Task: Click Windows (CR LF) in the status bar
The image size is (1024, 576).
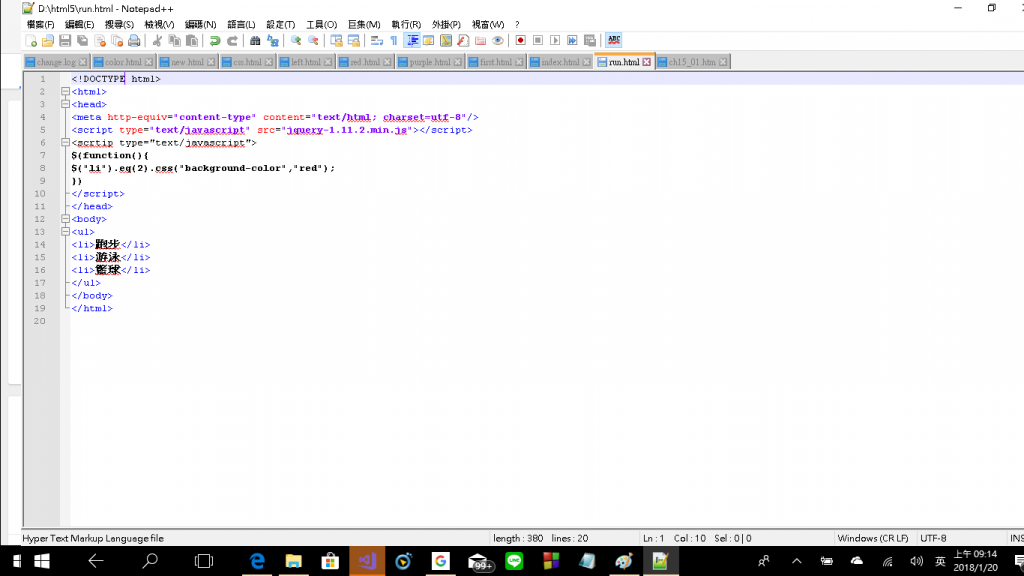Action: click(873, 538)
